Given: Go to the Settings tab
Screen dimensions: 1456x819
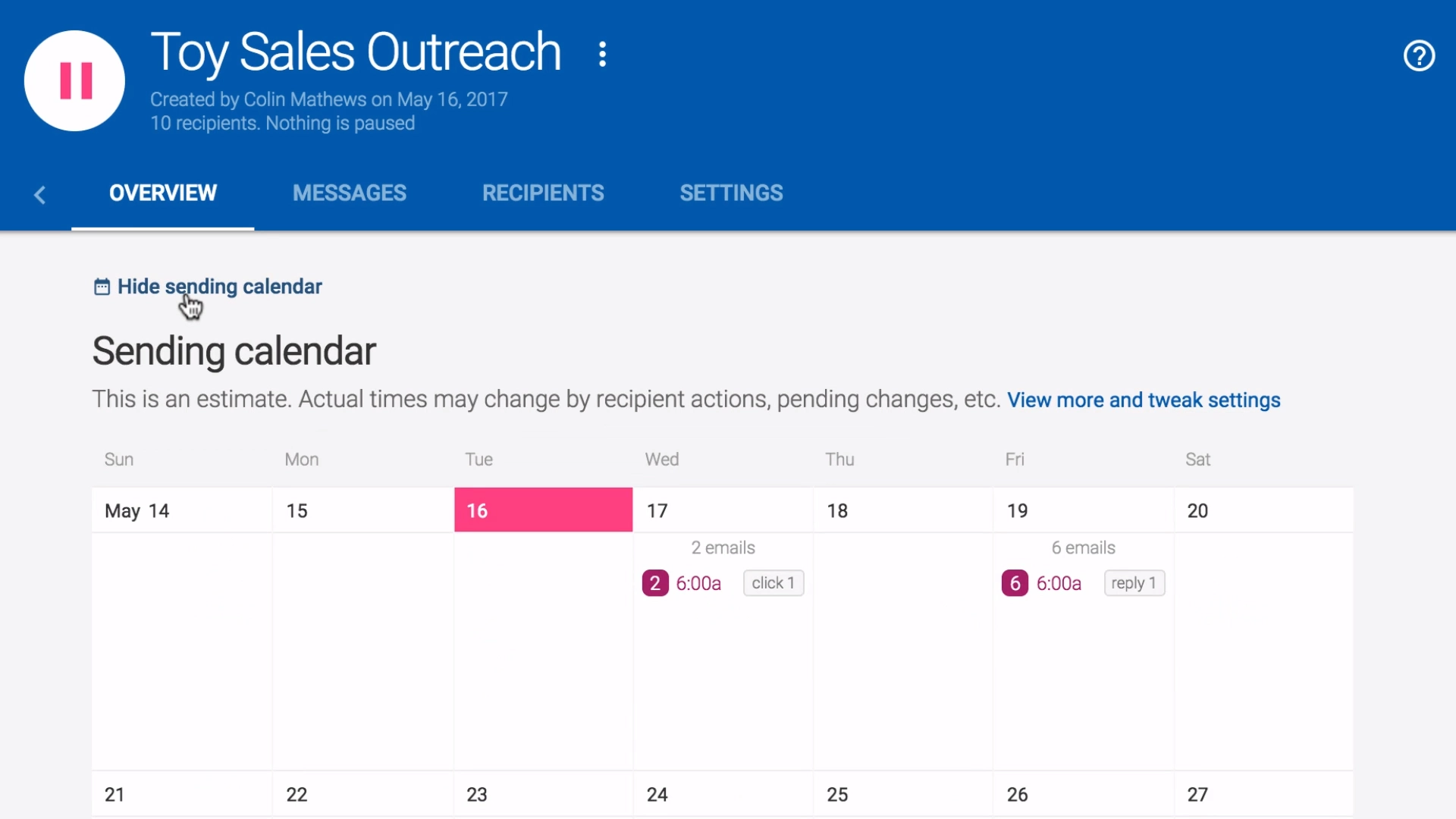Looking at the screenshot, I should [731, 193].
